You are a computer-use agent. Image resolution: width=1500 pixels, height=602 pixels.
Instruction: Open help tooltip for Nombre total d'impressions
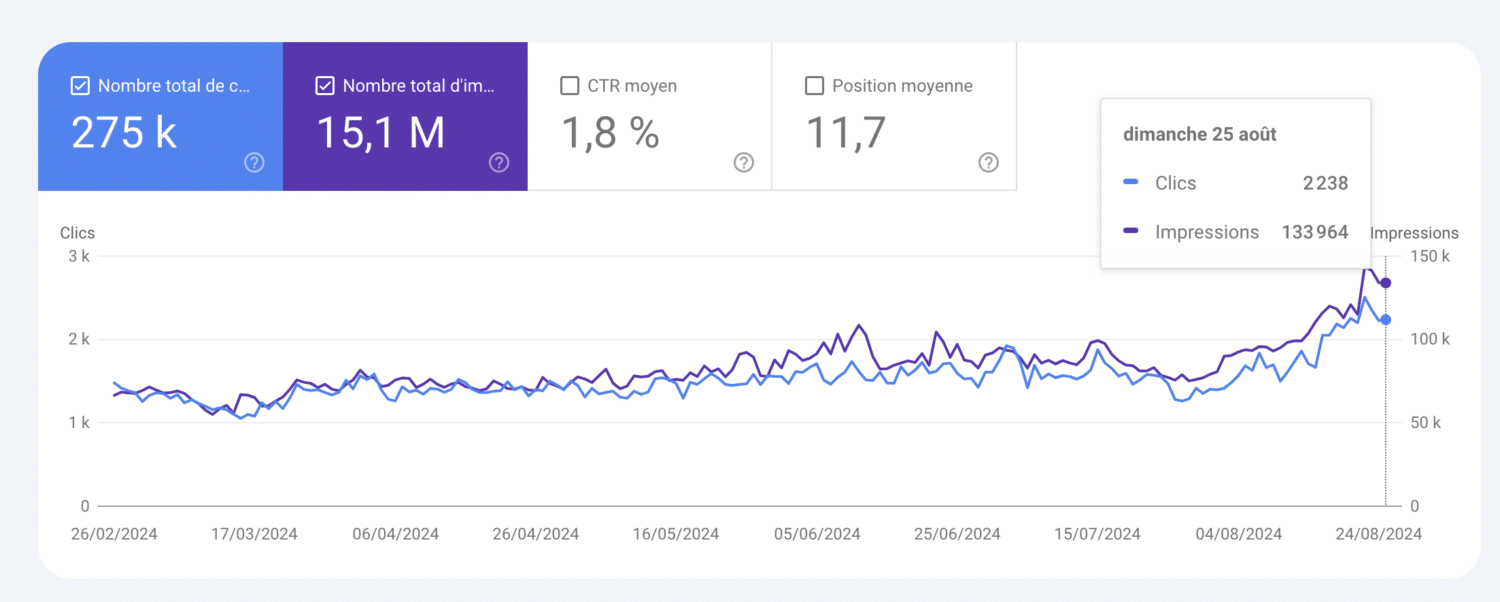[499, 162]
